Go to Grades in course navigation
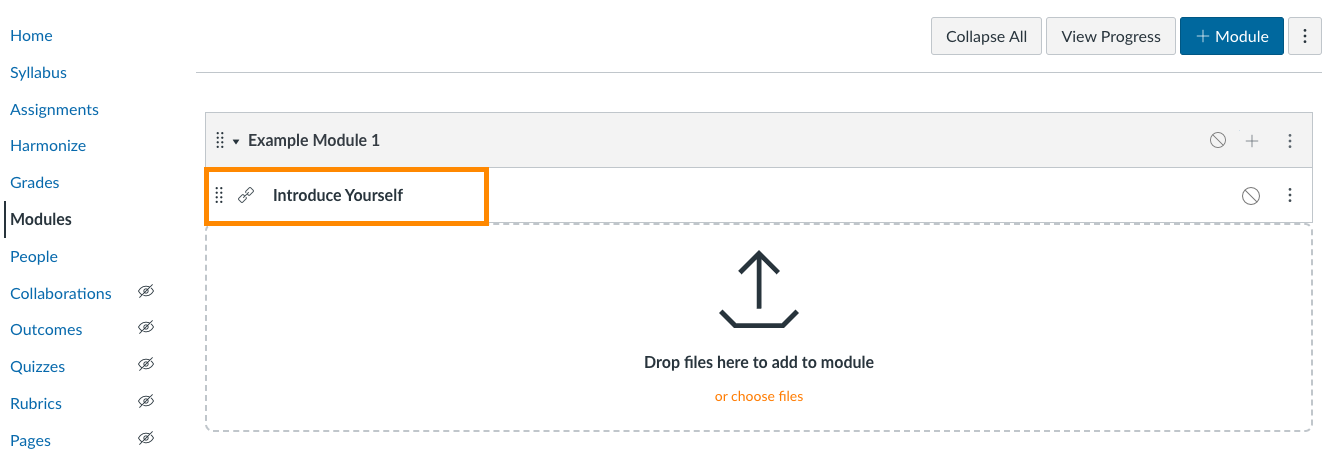Viewport: 1341px width, 463px height. pos(35,182)
